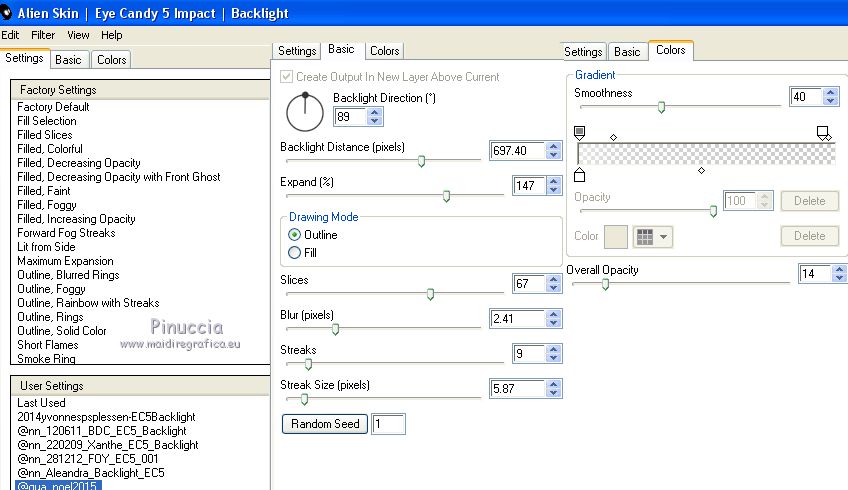Select Factory Default preset
848x490 pixels.
click(x=53, y=107)
